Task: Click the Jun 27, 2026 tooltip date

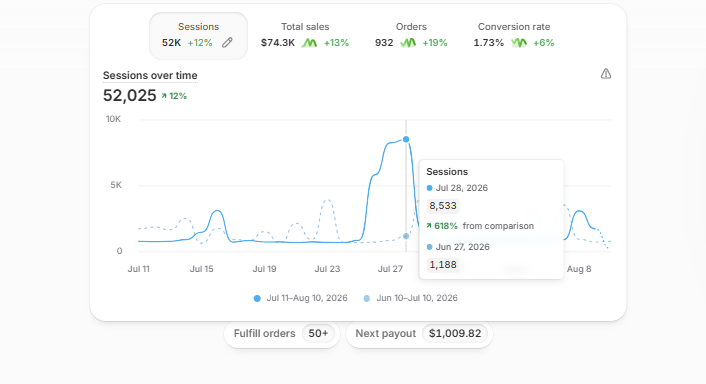Action: [x=462, y=247]
